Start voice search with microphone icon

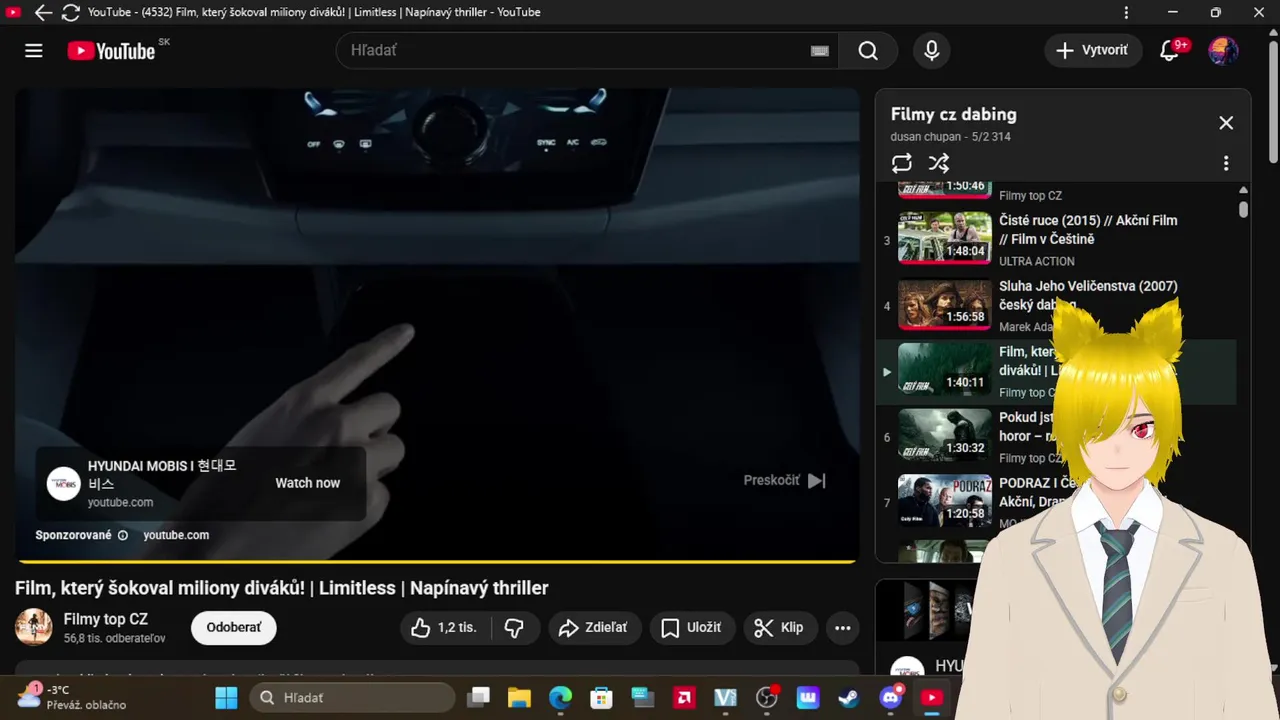[932, 51]
